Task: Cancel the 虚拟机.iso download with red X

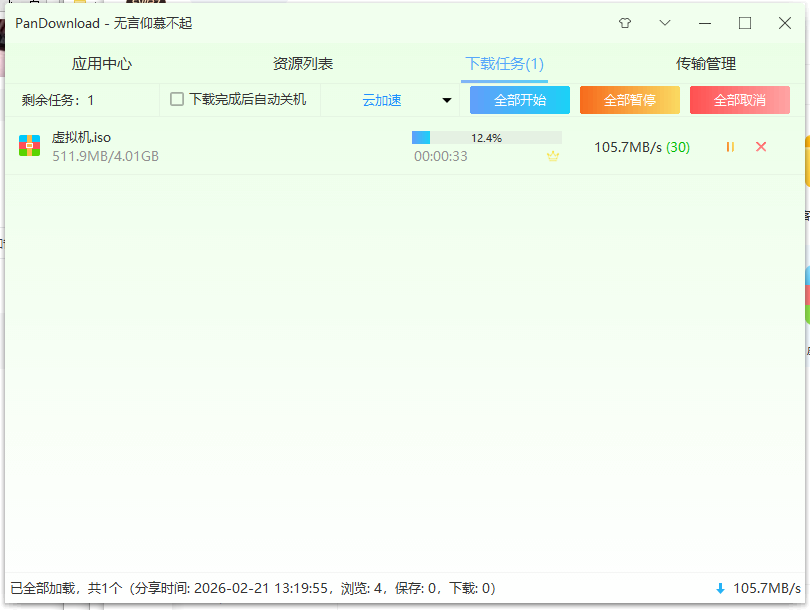Action: 761,146
